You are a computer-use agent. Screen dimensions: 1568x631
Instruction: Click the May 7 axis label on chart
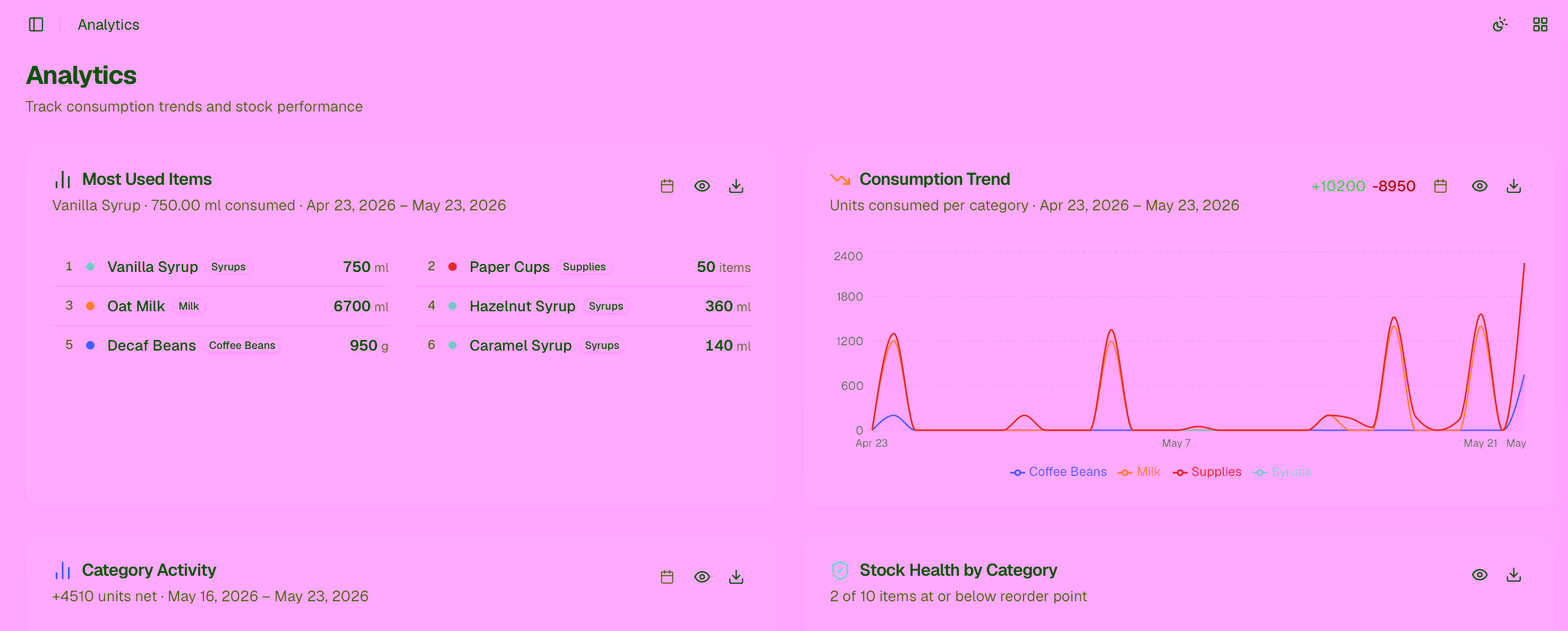click(x=1175, y=443)
